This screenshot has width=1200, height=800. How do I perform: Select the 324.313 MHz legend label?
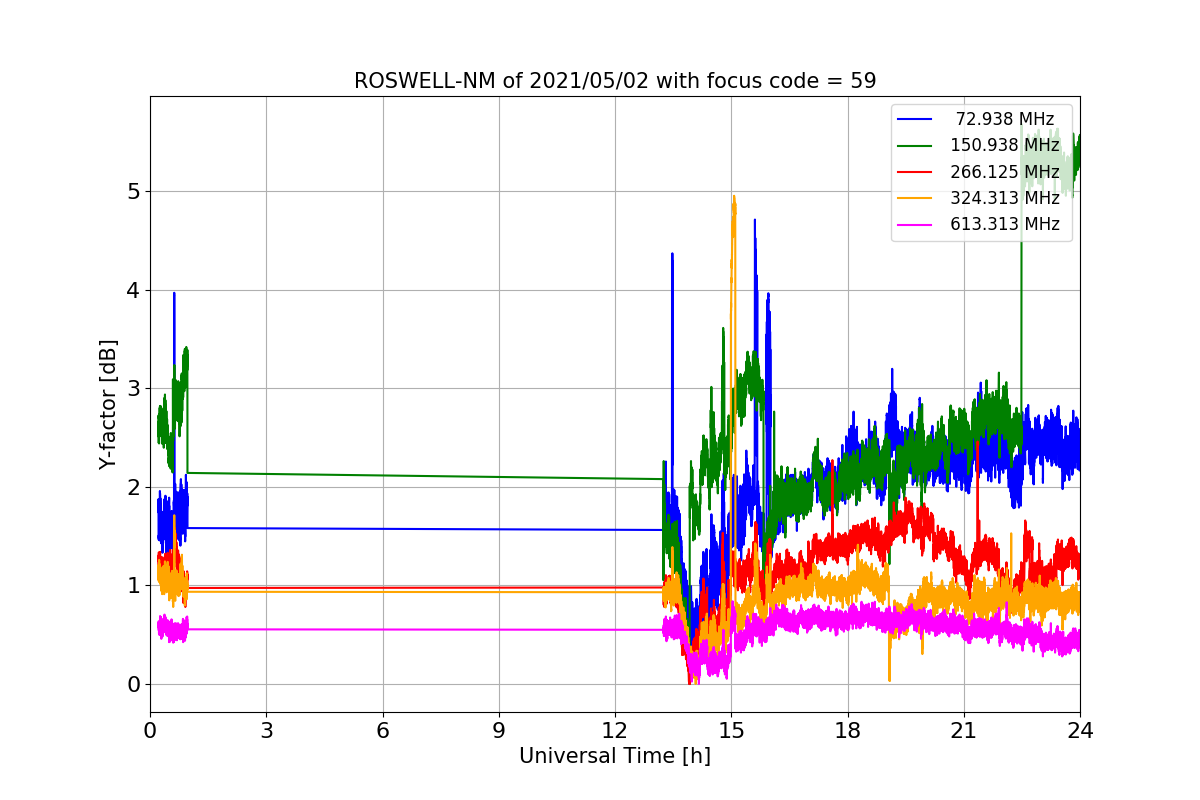click(x=1005, y=198)
